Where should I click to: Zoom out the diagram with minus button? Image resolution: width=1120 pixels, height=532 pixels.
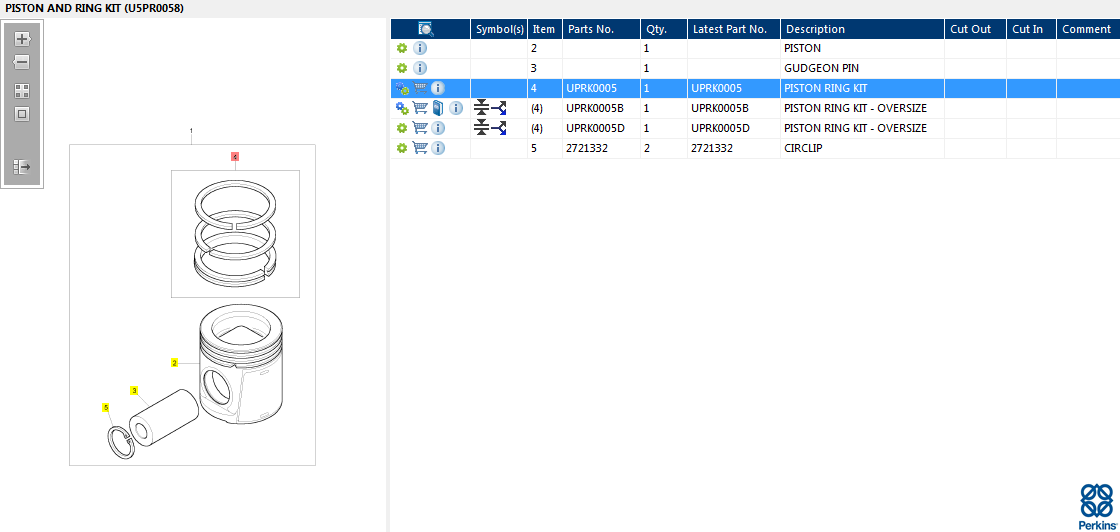(22, 62)
